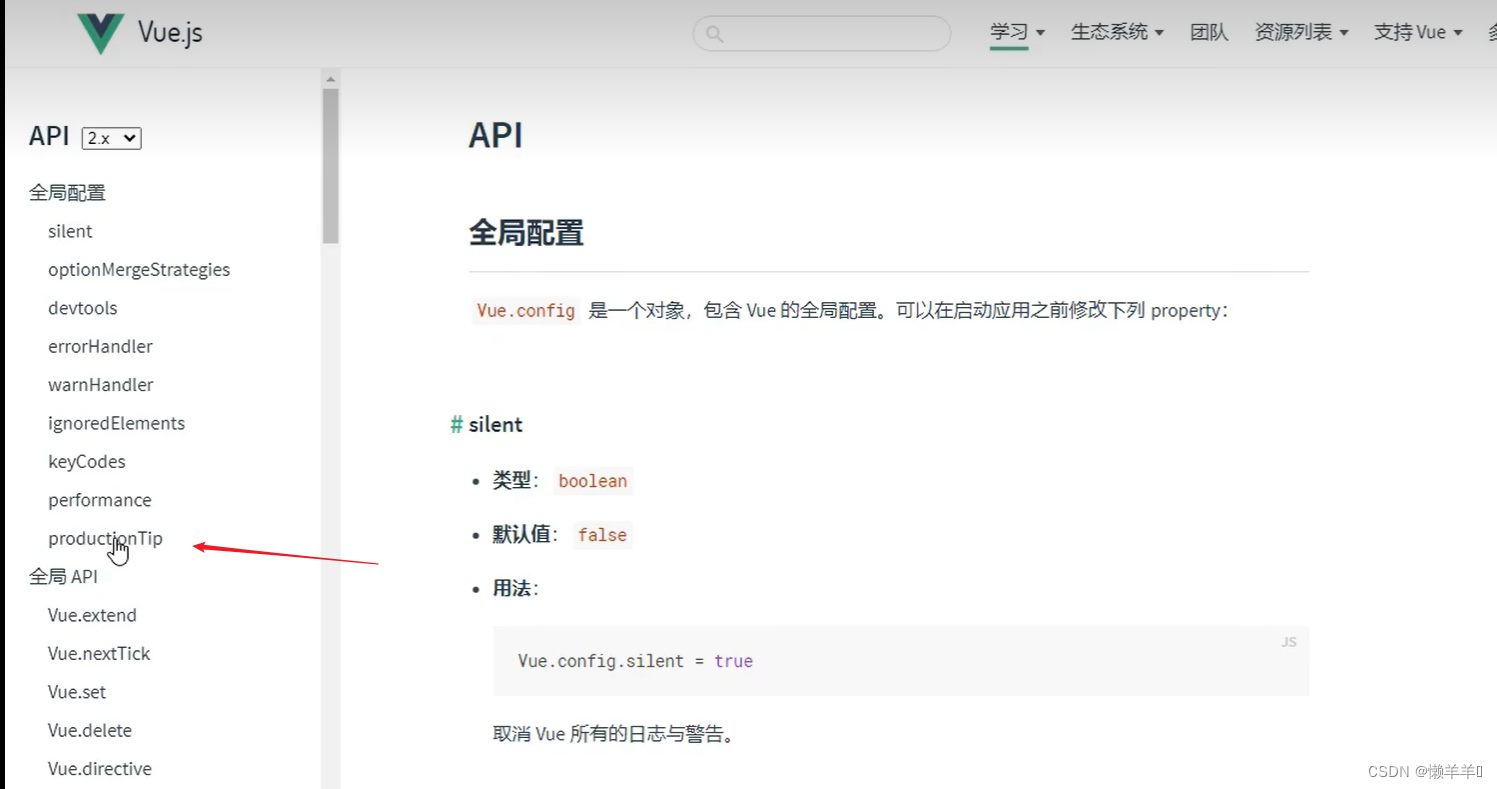Click the Vue.js logo icon

click(x=101, y=34)
